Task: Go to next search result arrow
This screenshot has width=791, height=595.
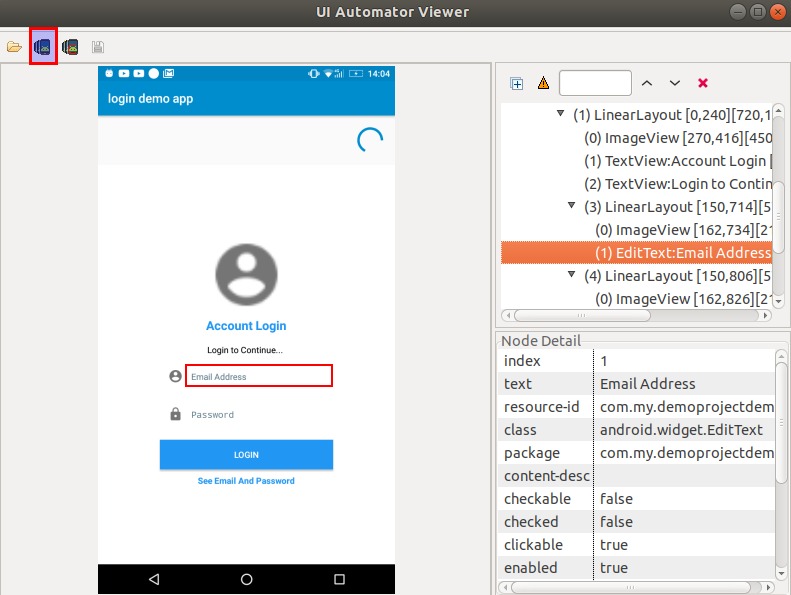Action: [675, 83]
